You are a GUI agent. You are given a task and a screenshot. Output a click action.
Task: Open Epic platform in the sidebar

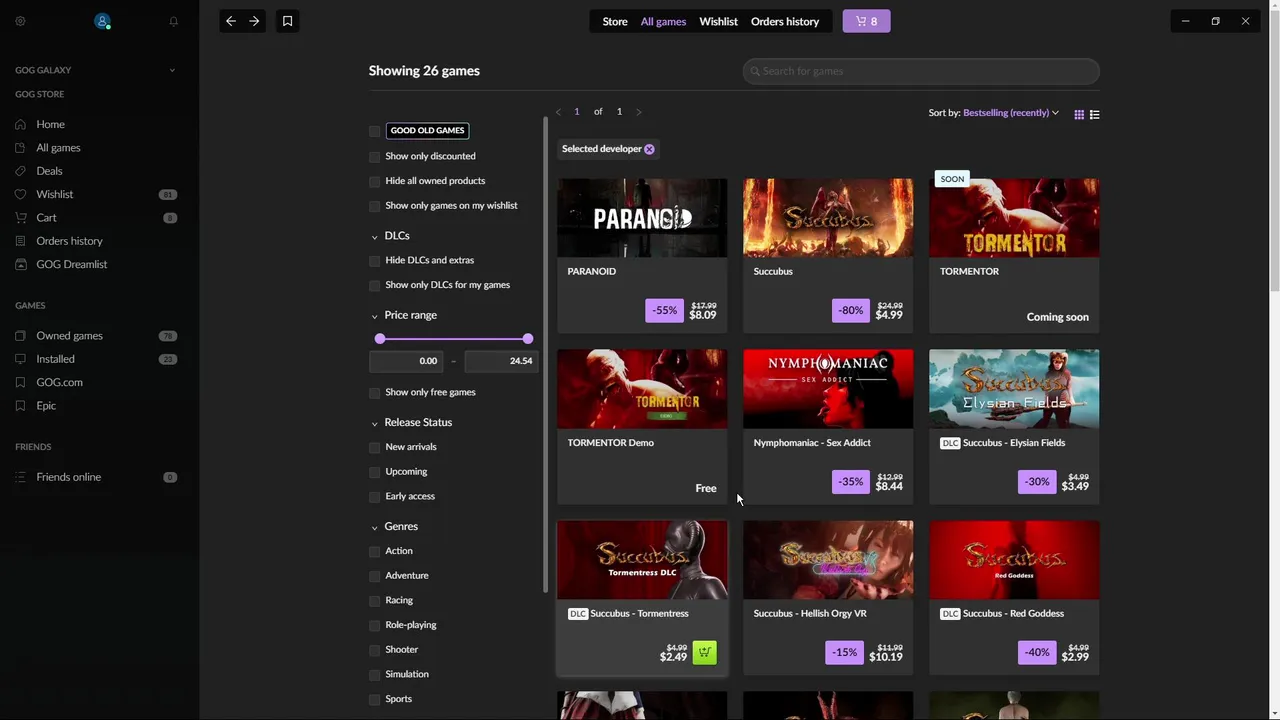(46, 405)
